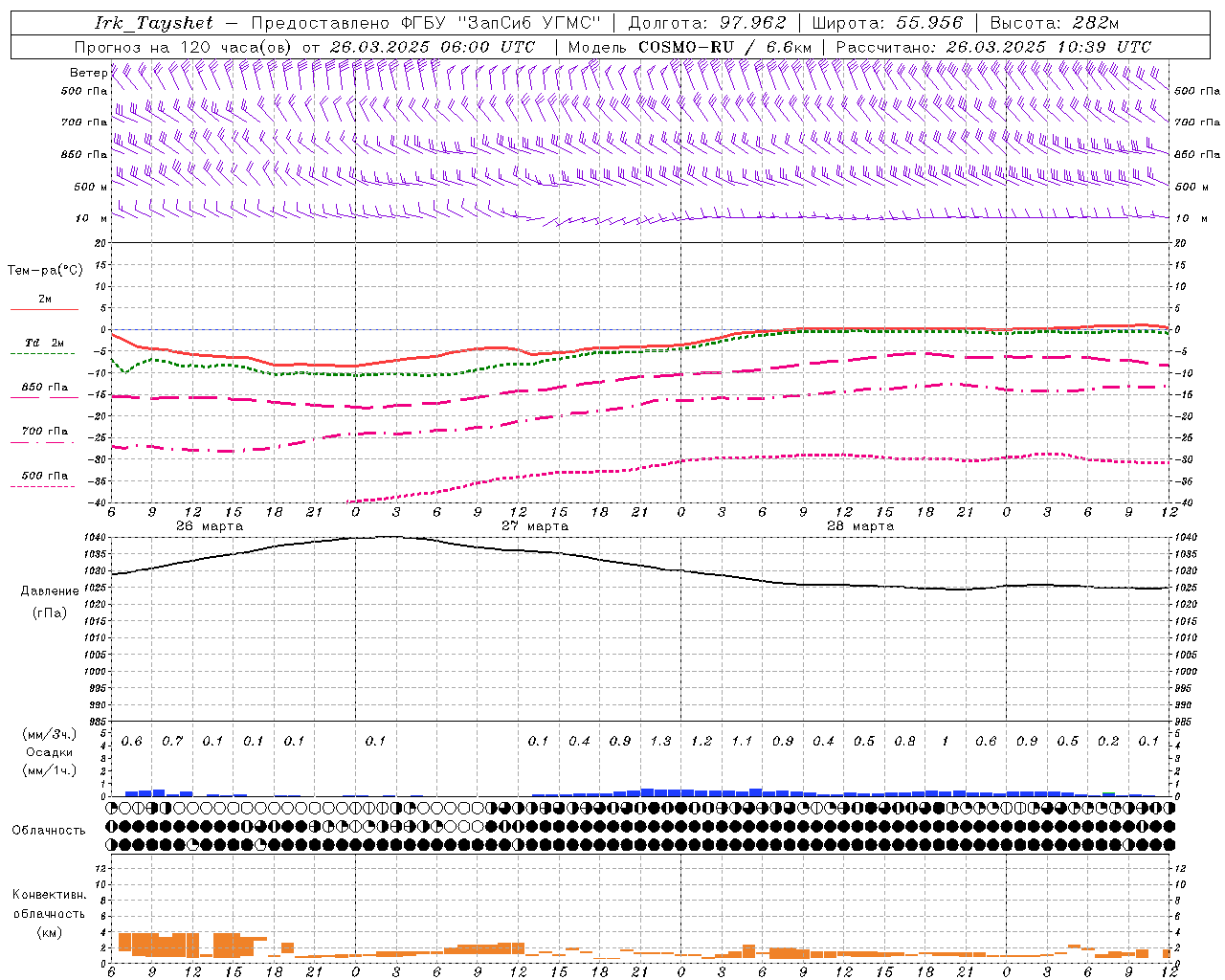Click the left 500 м wind level label
1225x980 pixels.
pos(91,187)
